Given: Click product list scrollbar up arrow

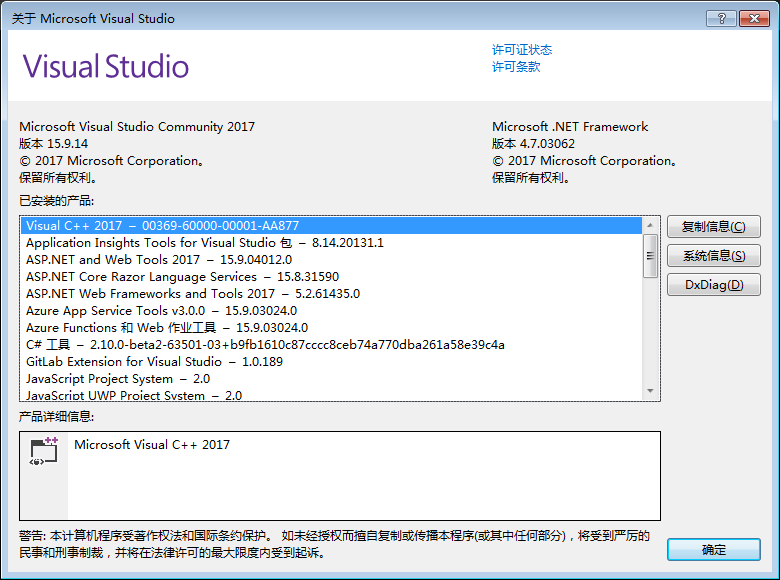Looking at the screenshot, I should point(650,225).
